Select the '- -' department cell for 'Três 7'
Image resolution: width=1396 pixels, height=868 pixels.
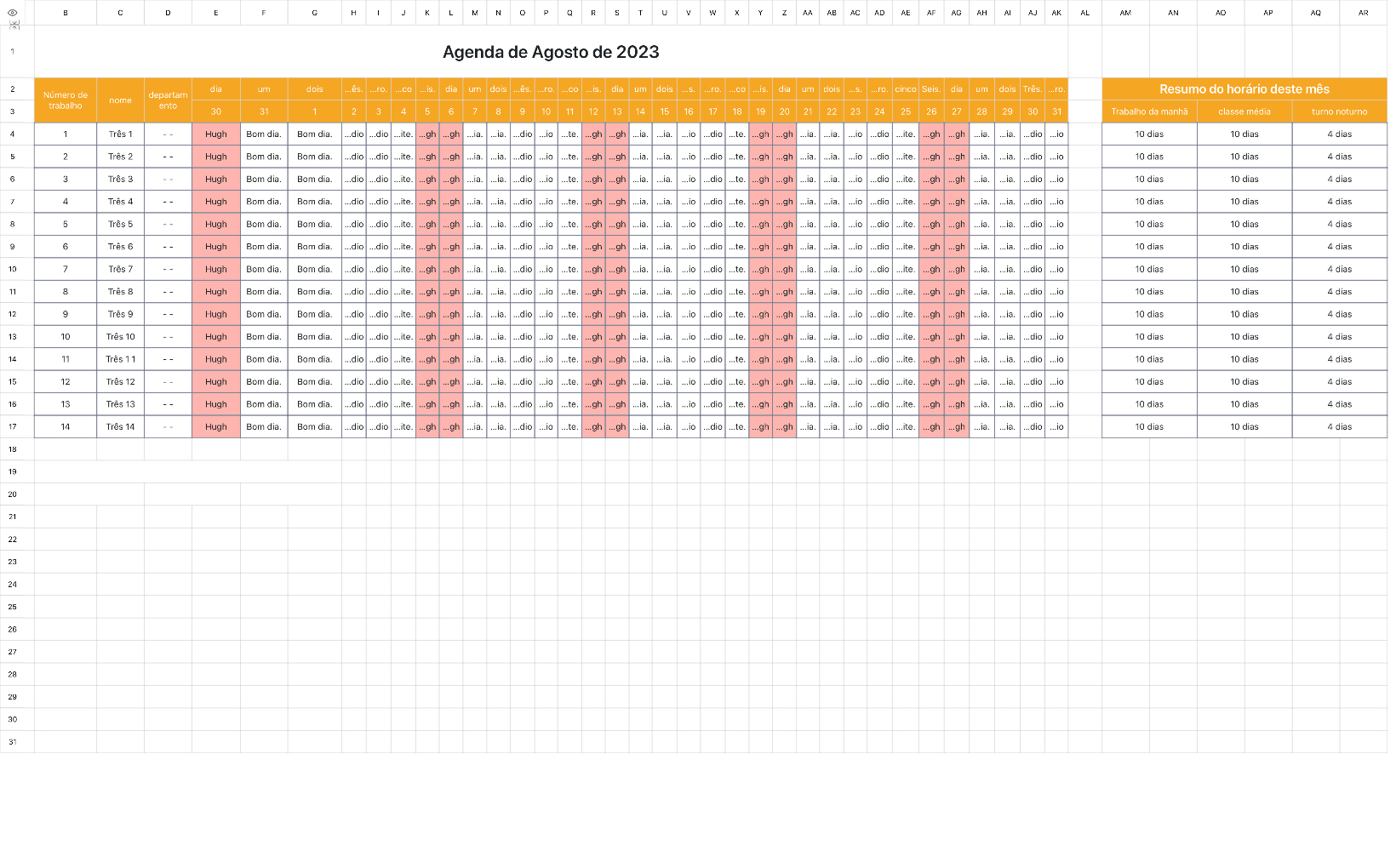(x=168, y=269)
